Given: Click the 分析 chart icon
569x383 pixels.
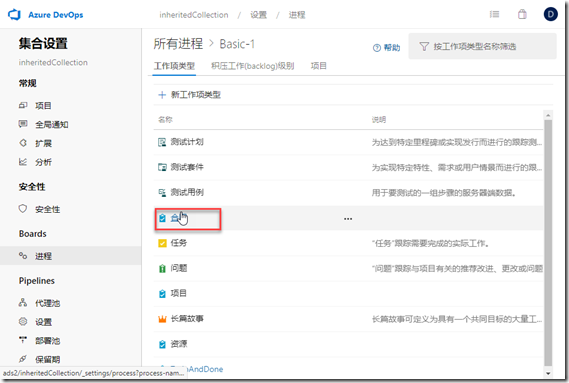Looking at the screenshot, I should click(23, 162).
